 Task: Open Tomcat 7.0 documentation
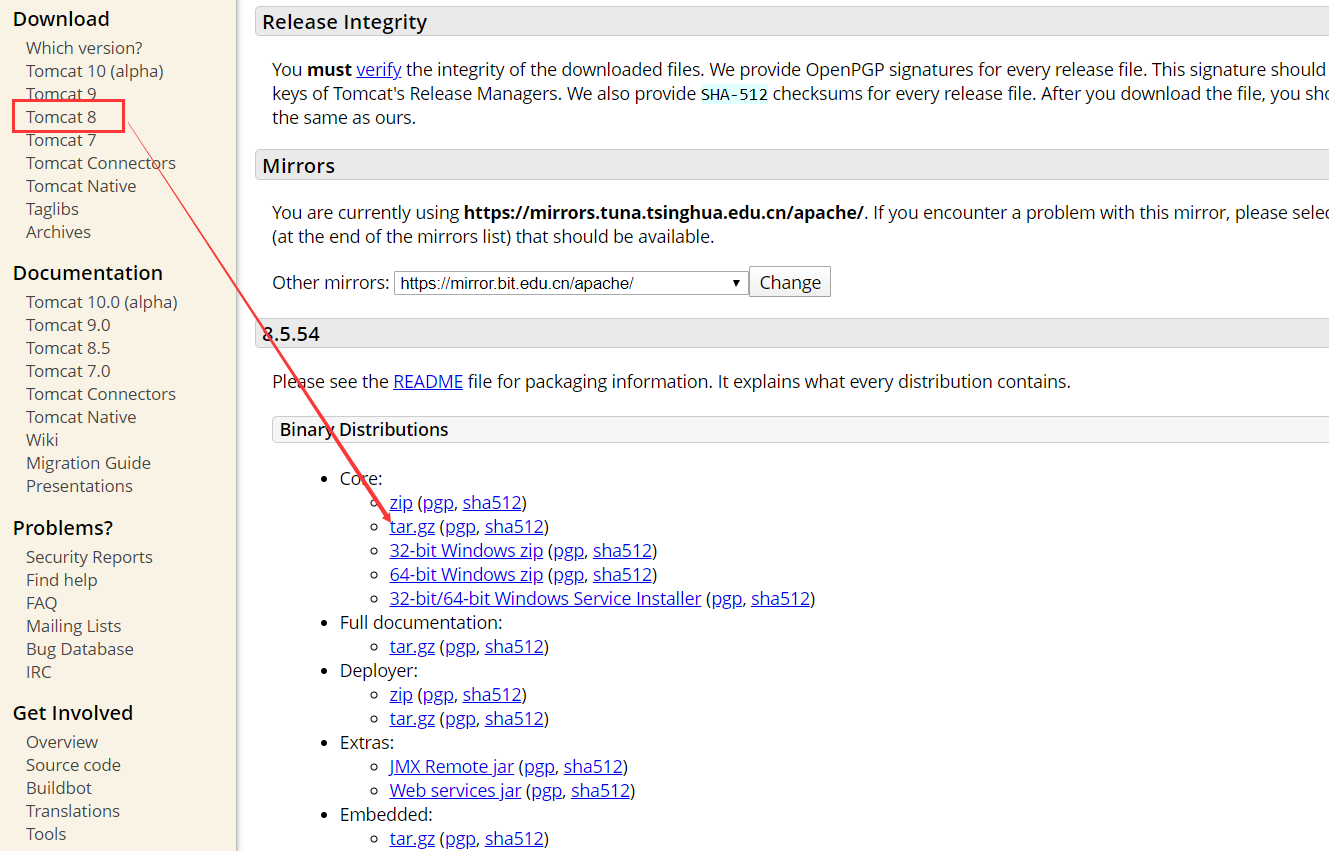point(68,371)
